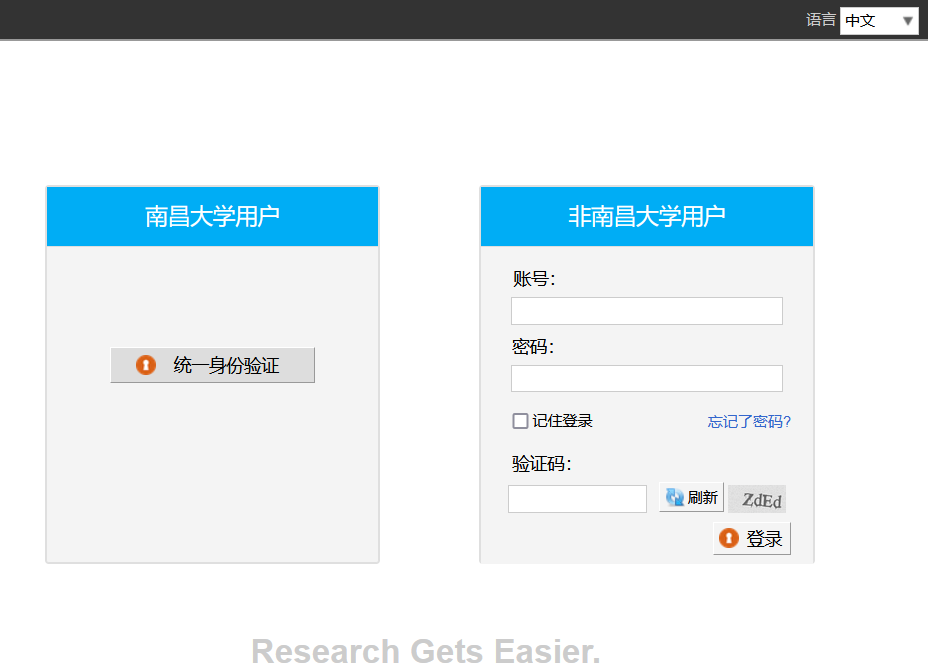
Task: Open the 忘记了密码? link
Action: pyautogui.click(x=749, y=421)
